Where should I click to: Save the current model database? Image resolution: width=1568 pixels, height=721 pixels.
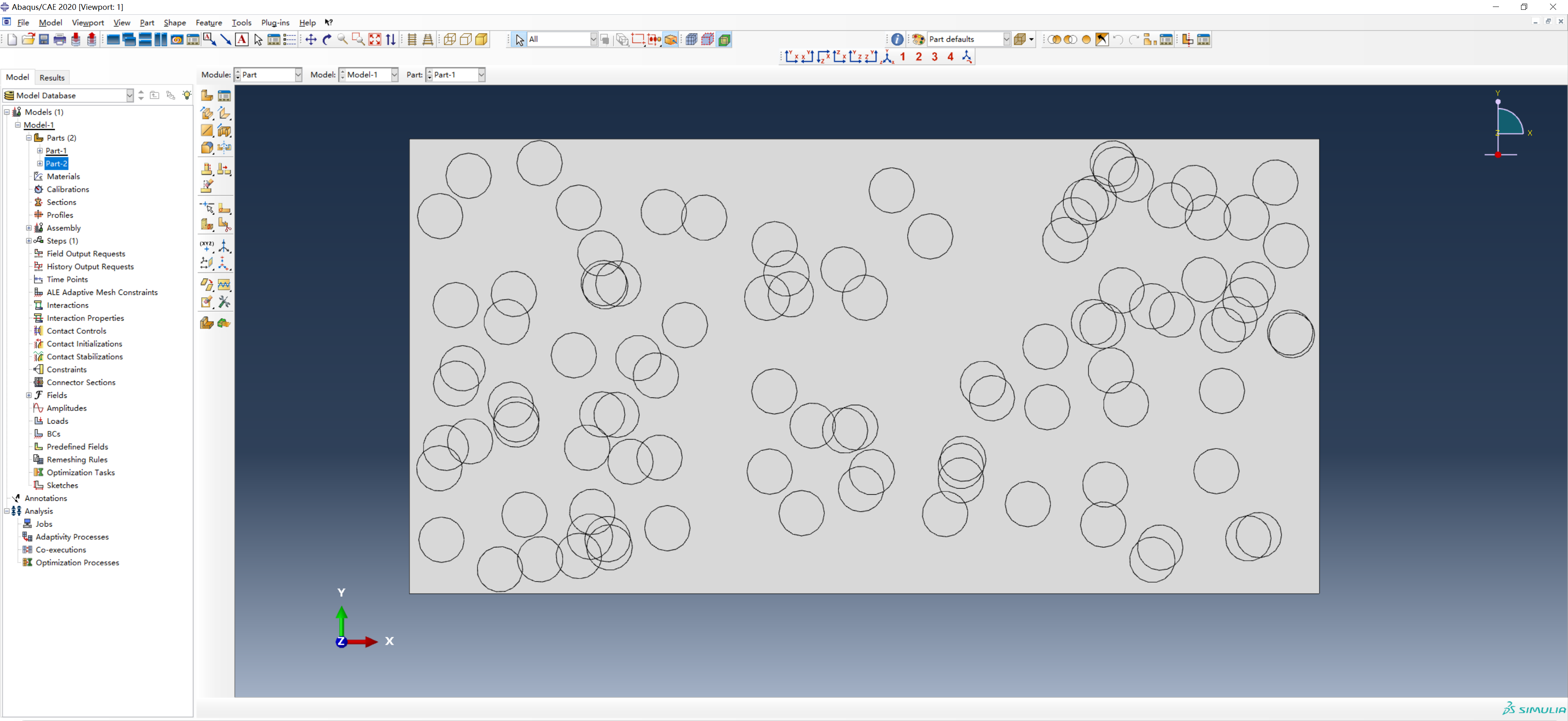tap(43, 39)
